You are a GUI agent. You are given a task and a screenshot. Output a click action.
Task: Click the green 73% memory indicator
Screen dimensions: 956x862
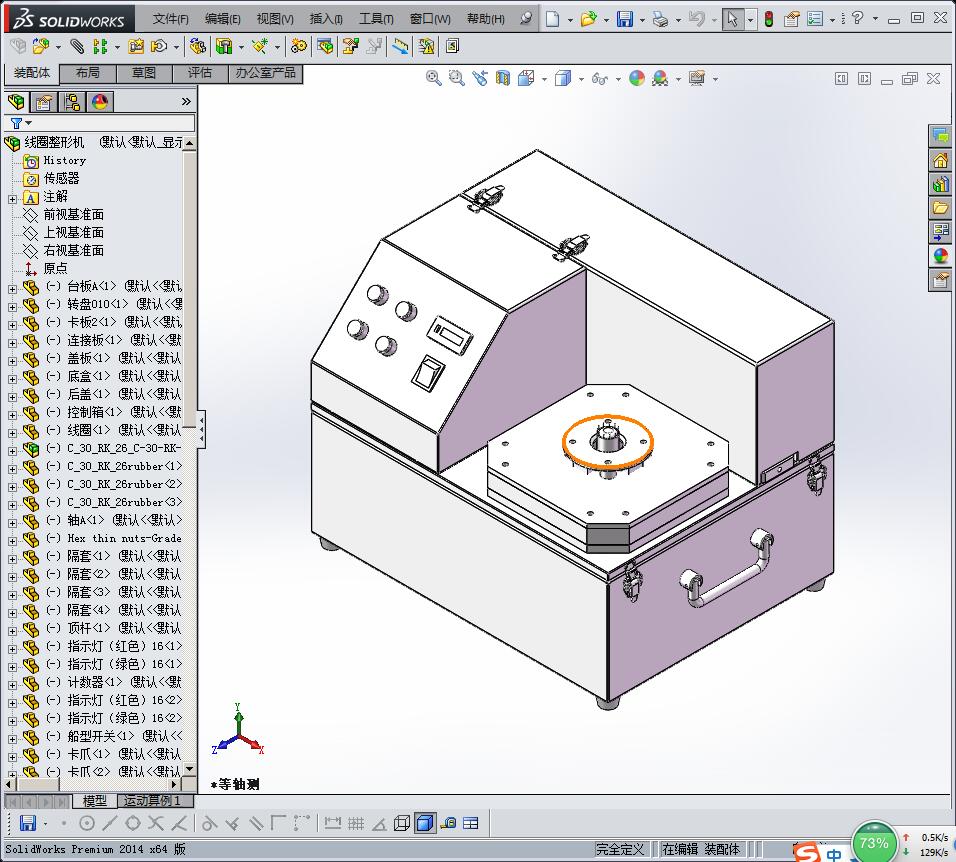pyautogui.click(x=874, y=843)
